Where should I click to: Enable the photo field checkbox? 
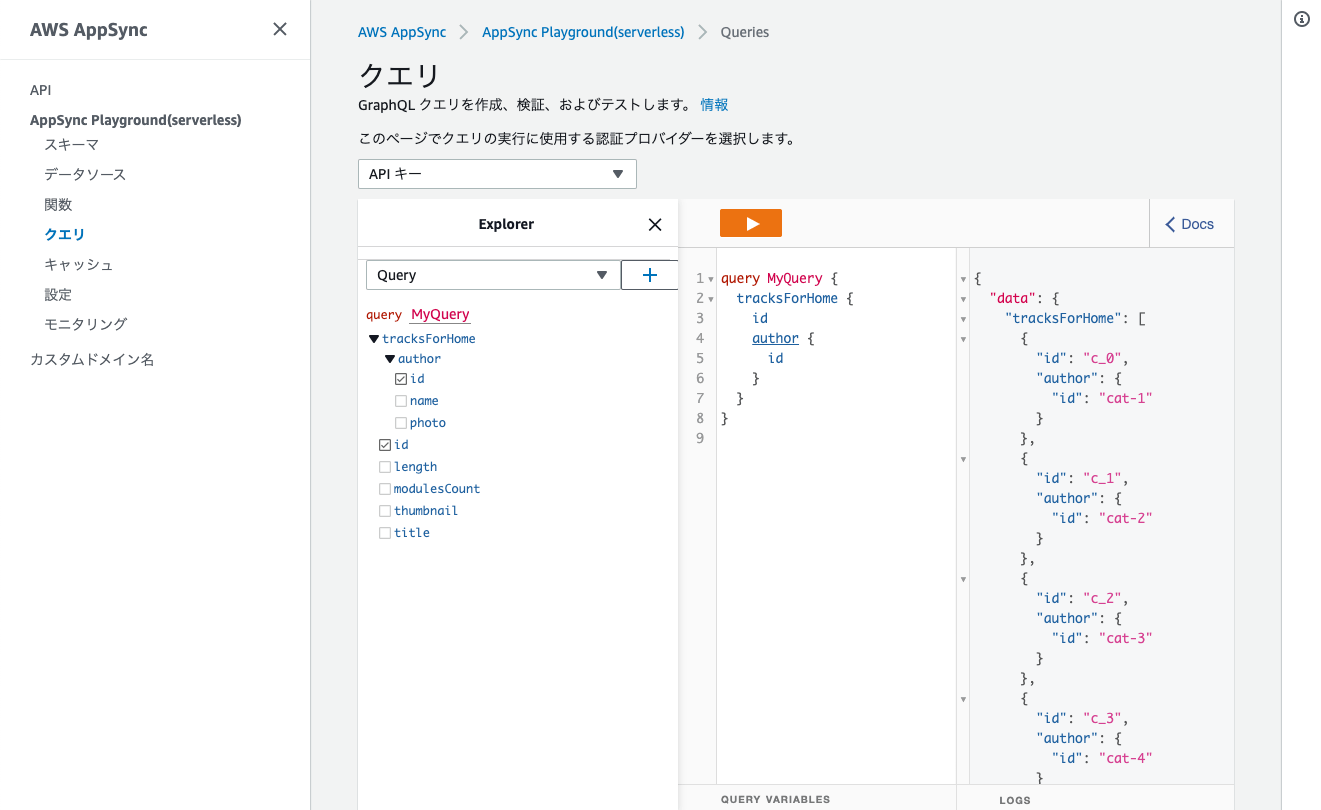(401, 423)
